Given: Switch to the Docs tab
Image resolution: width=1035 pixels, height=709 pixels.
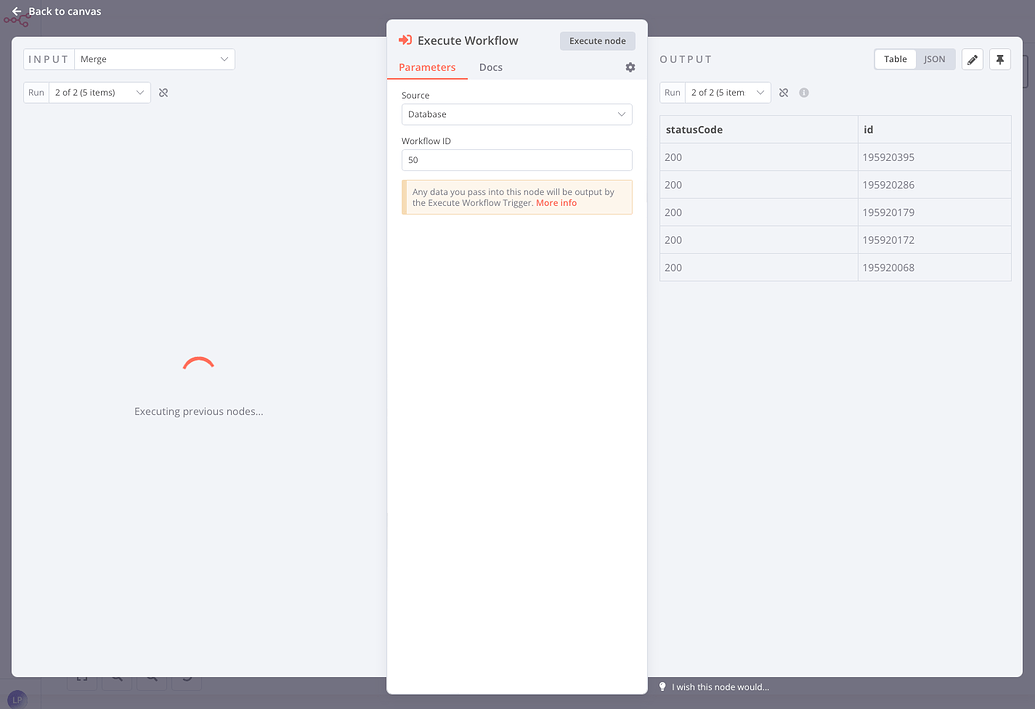Looking at the screenshot, I should [x=490, y=67].
